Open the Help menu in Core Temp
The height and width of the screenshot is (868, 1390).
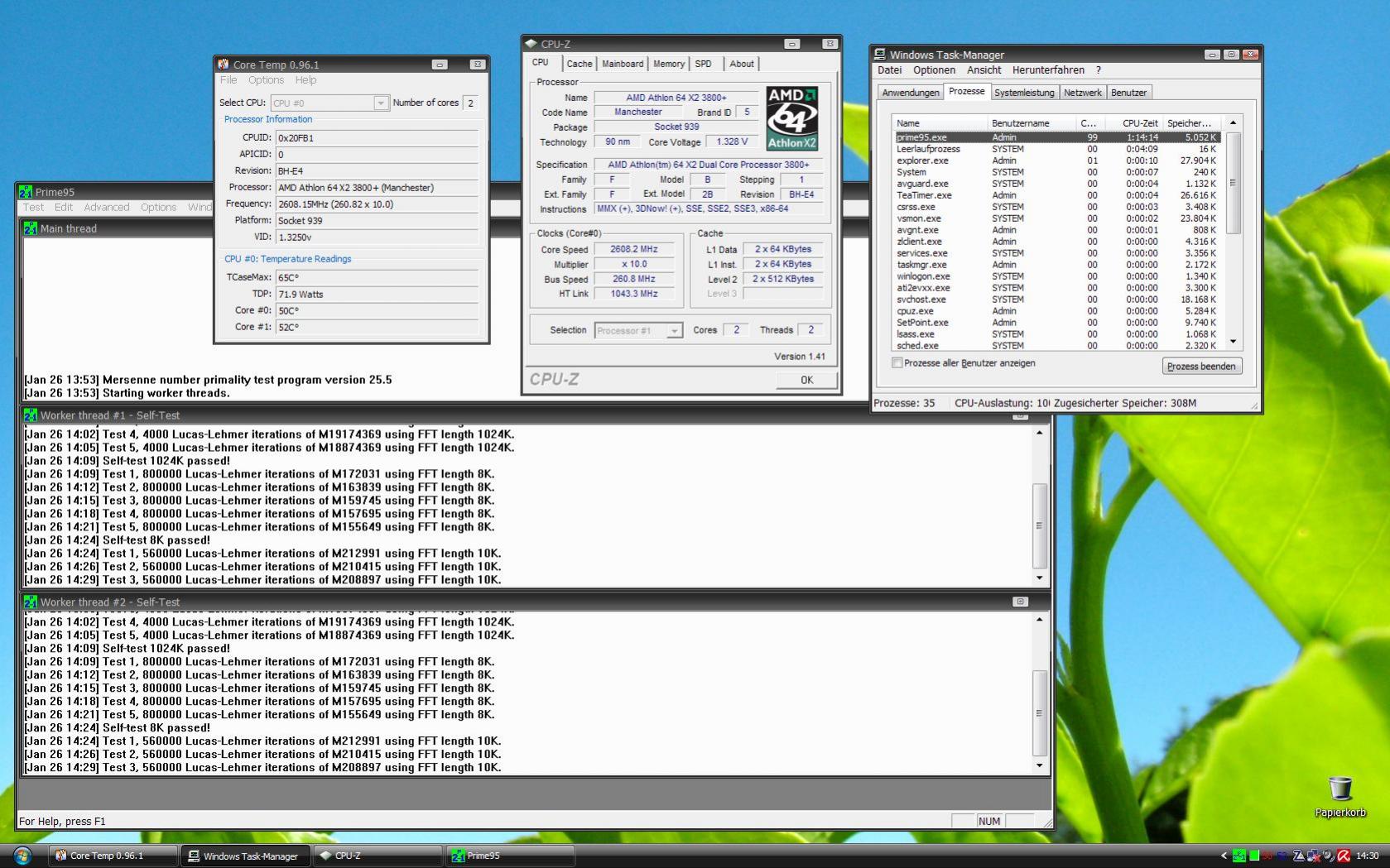coord(305,80)
